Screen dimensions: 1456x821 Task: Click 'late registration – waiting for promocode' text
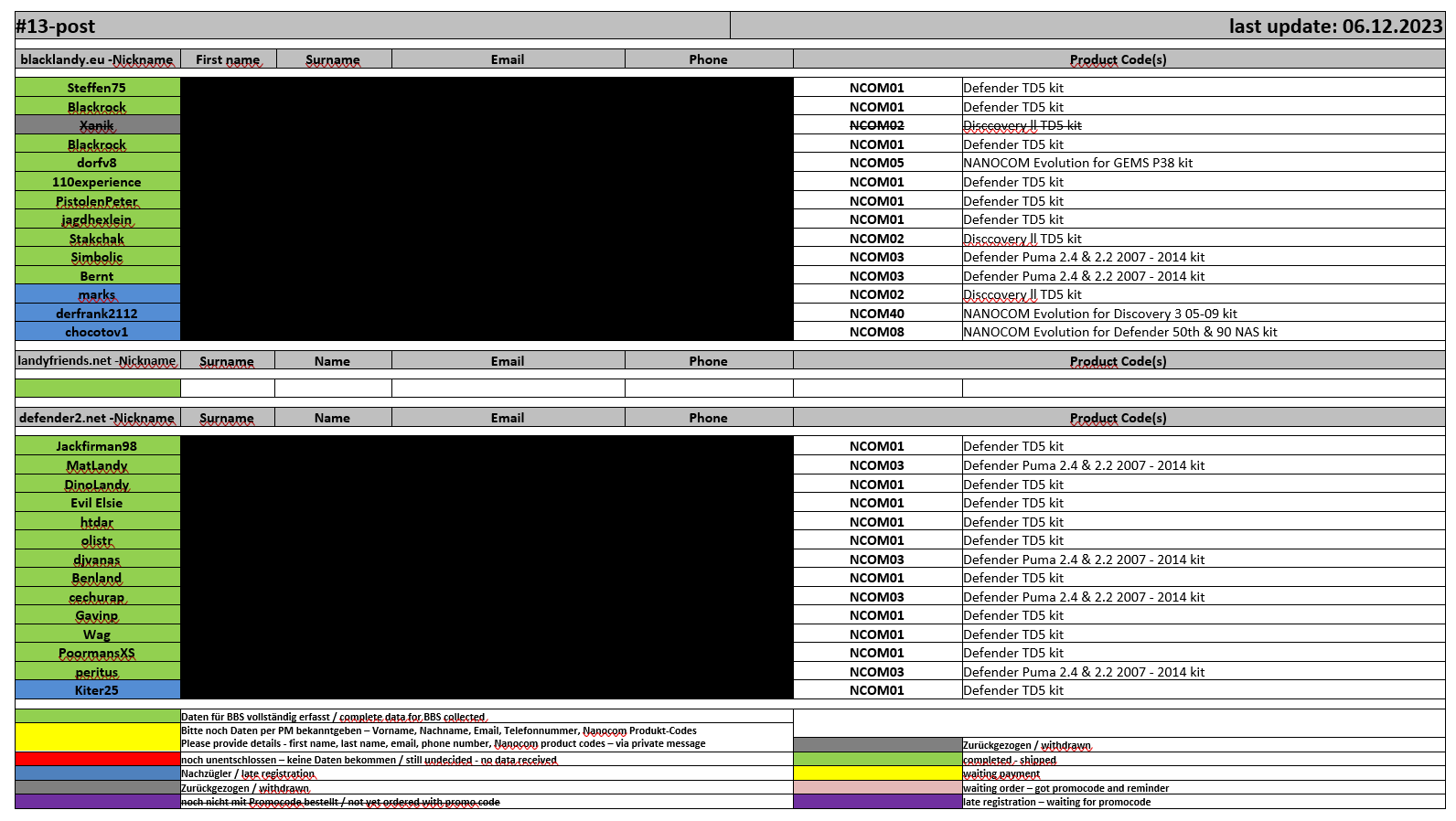pyautogui.click(x=1057, y=802)
